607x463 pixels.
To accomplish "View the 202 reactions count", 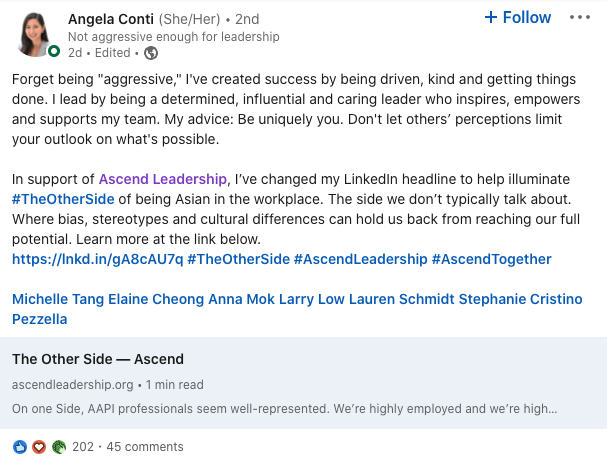I will [x=83, y=446].
